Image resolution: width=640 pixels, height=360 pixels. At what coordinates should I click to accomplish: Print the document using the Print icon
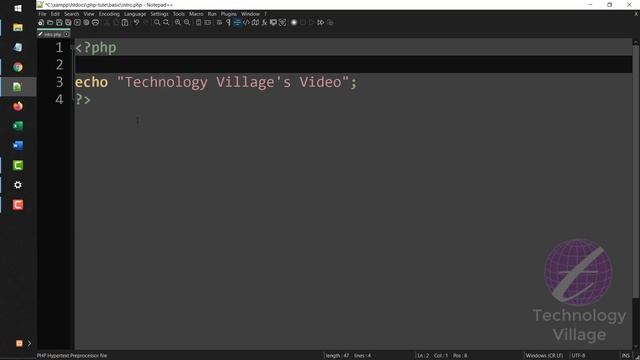pos(95,22)
